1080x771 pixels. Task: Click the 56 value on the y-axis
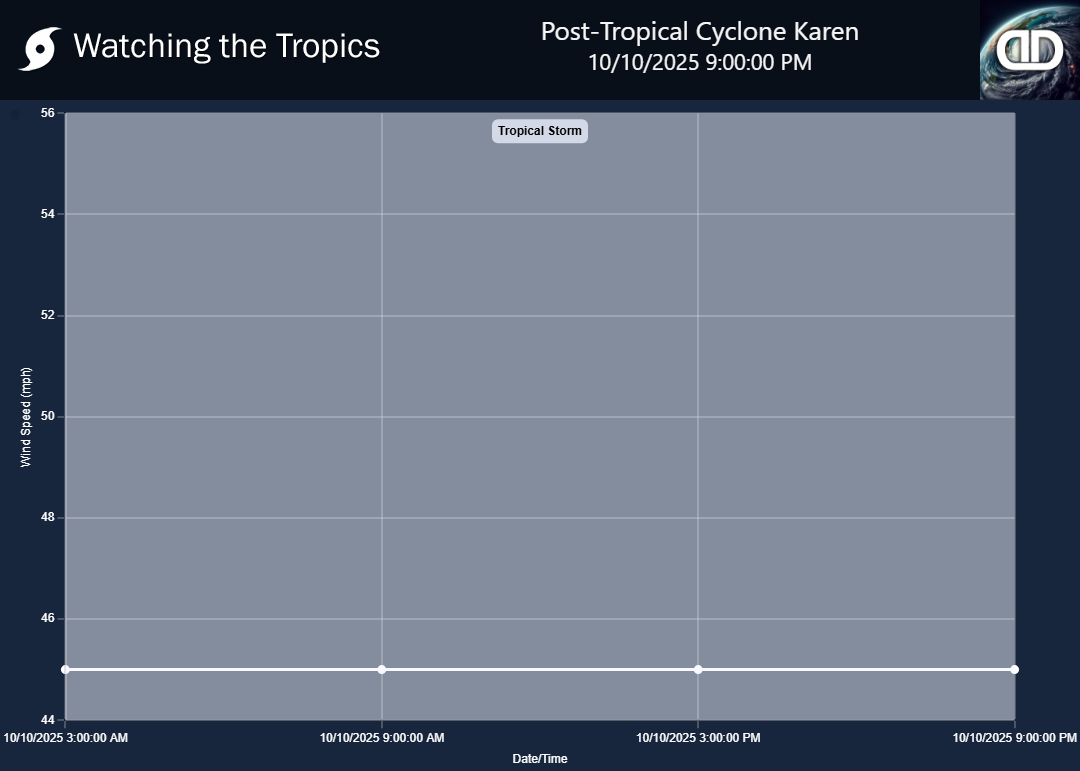pyautogui.click(x=48, y=113)
